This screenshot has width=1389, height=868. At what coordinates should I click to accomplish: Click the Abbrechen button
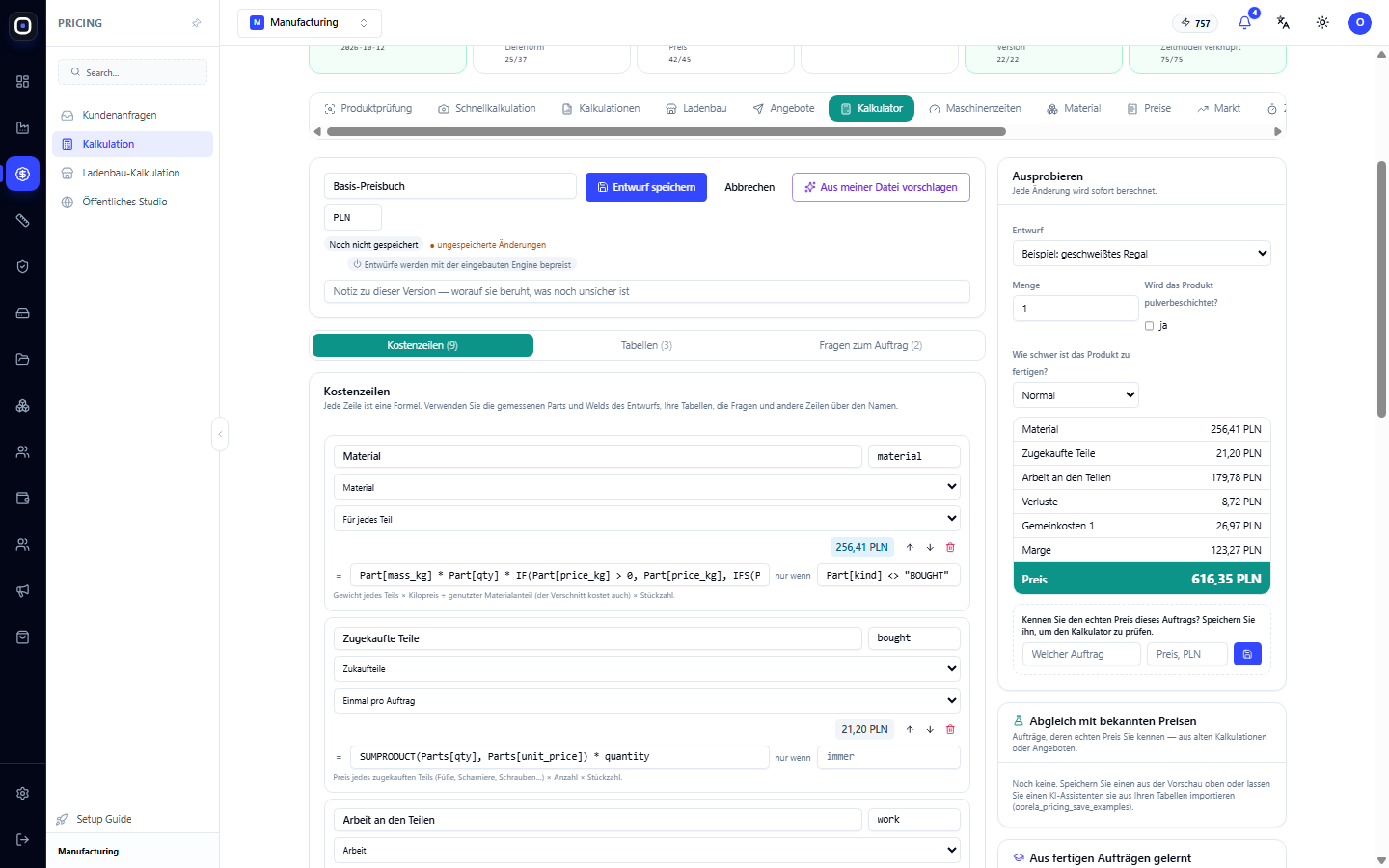tap(749, 187)
